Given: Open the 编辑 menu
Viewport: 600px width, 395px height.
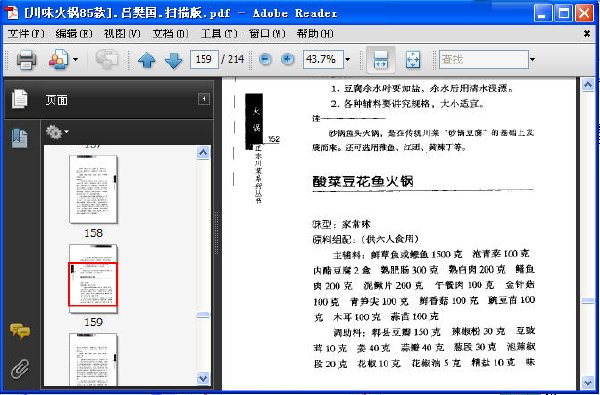Looking at the screenshot, I should coord(74,34).
